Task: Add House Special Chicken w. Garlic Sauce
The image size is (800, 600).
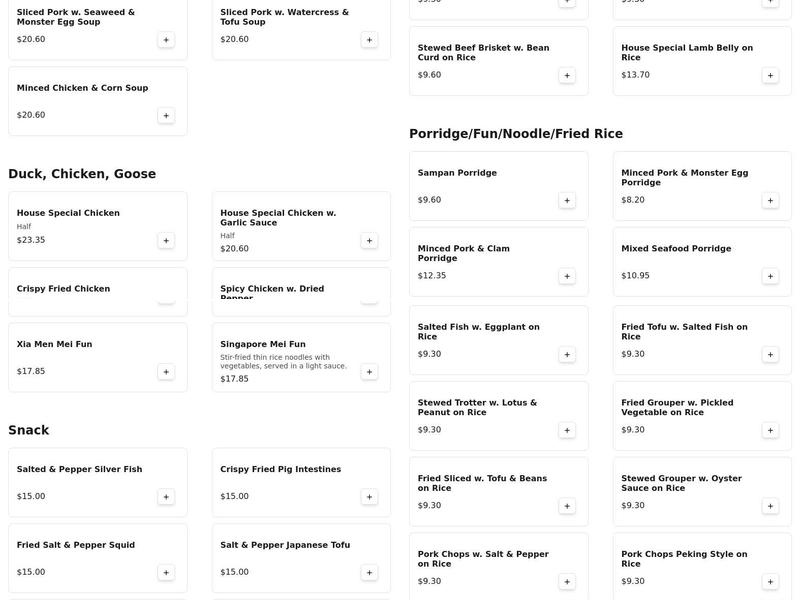Action: pos(369,241)
